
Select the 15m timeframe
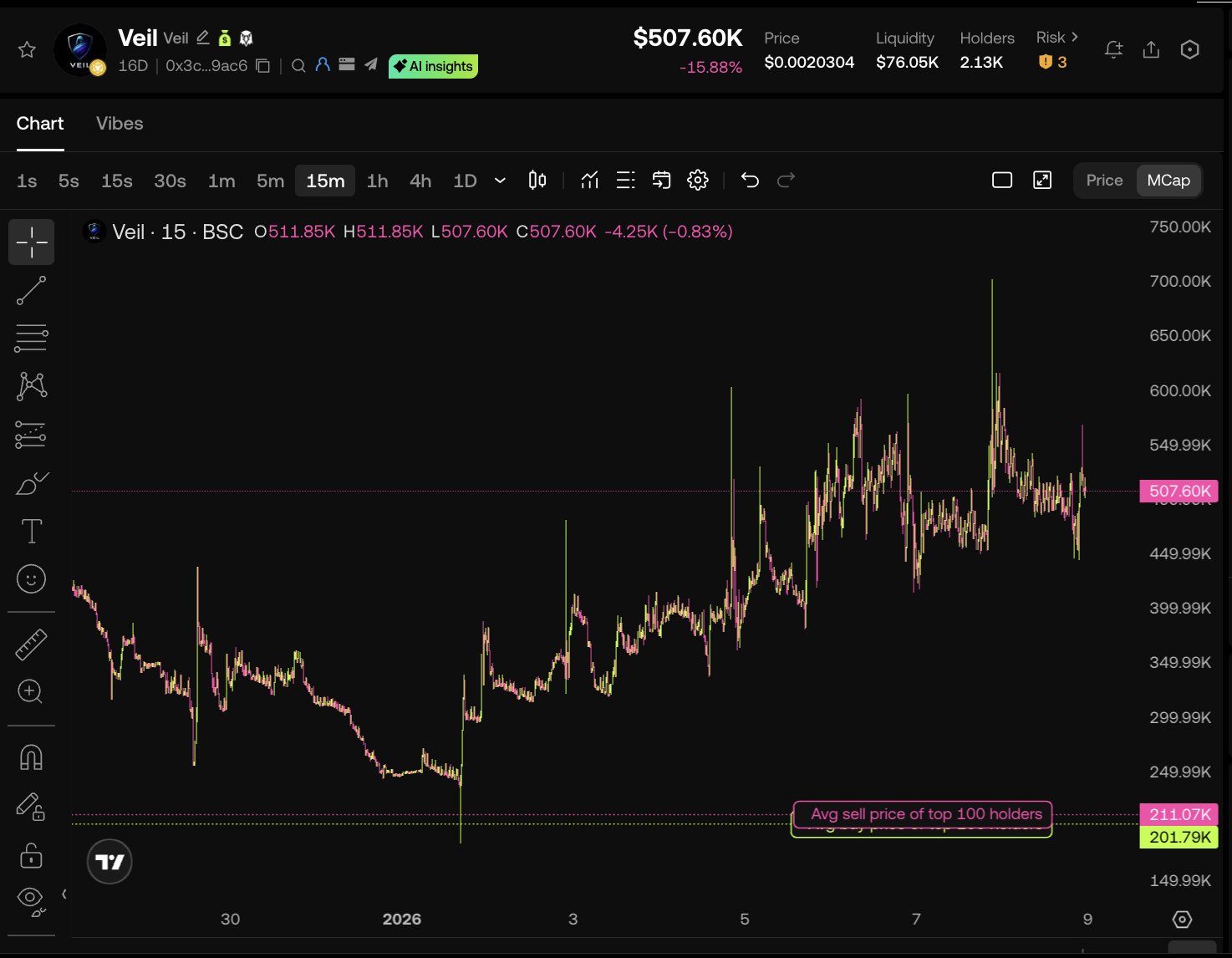click(325, 181)
